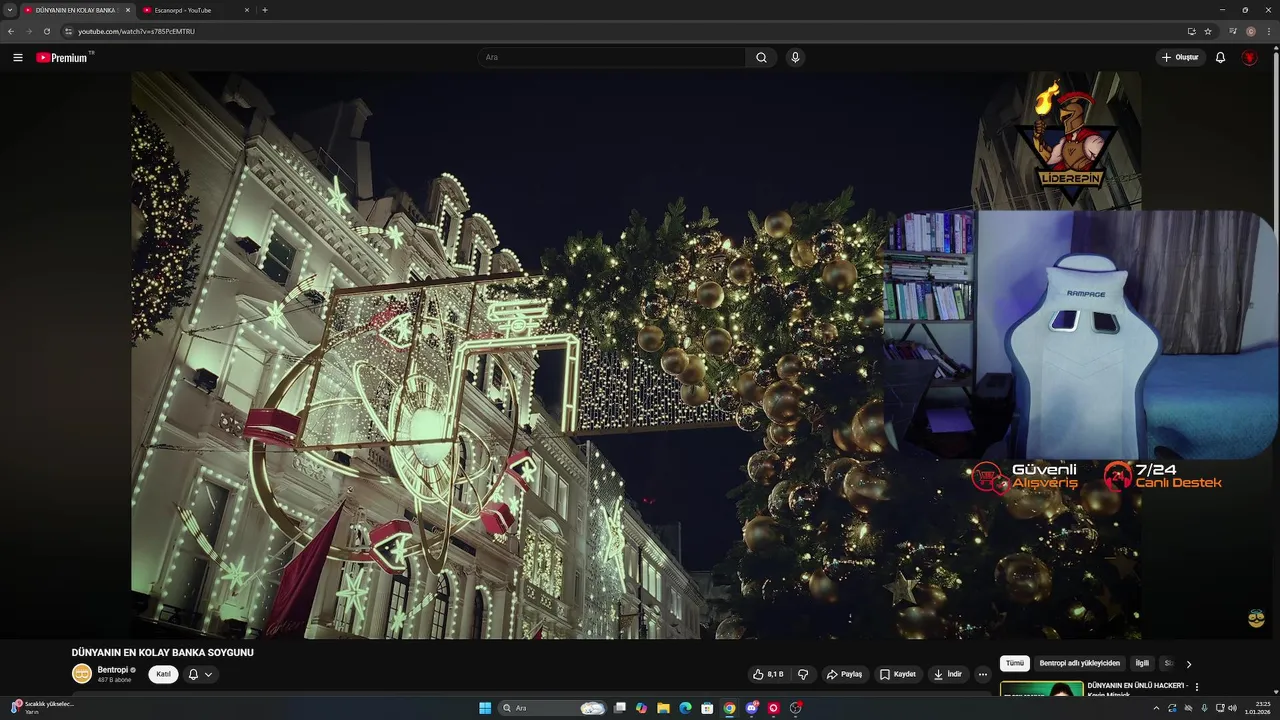
Task: Install app icon in address bar
Action: 1191,31
